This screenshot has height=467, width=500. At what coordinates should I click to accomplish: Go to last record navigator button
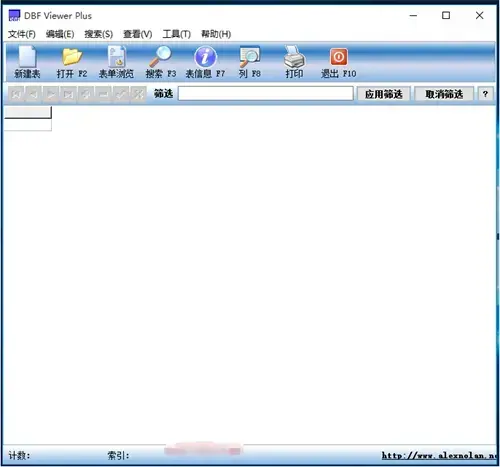tap(68, 94)
